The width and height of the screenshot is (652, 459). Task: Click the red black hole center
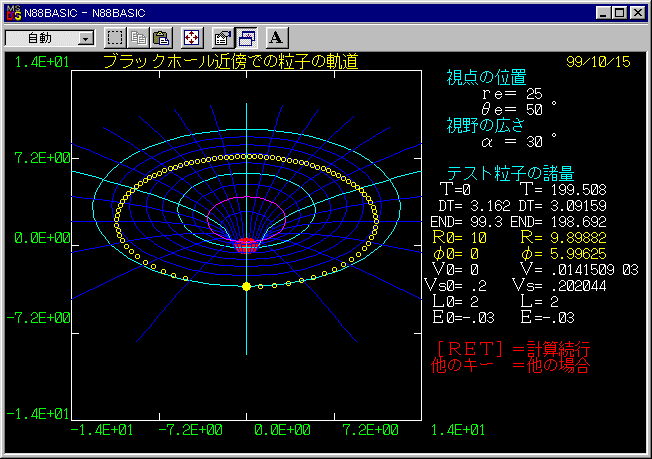click(246, 243)
